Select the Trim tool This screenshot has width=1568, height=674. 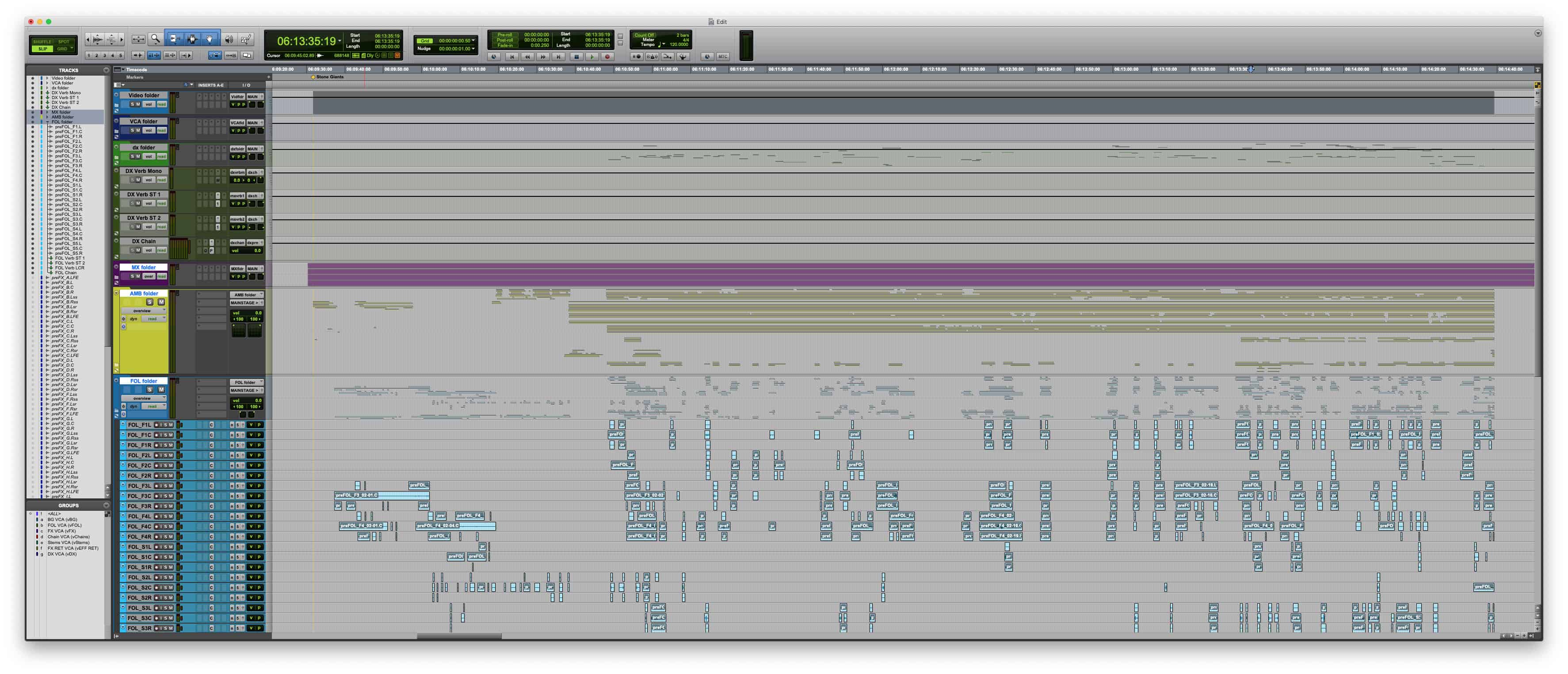point(175,39)
